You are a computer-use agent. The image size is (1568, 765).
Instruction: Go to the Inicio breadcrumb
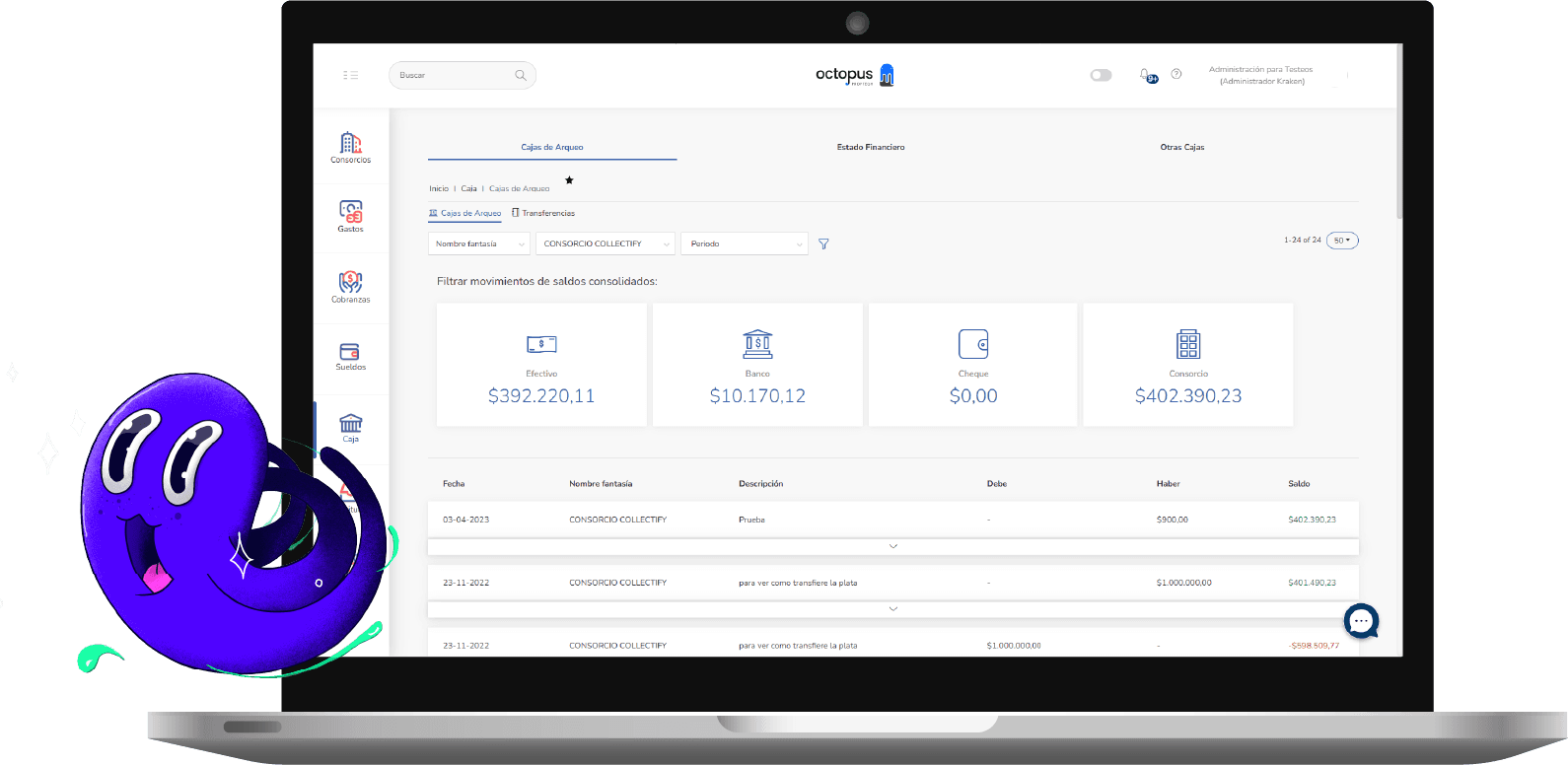(439, 188)
